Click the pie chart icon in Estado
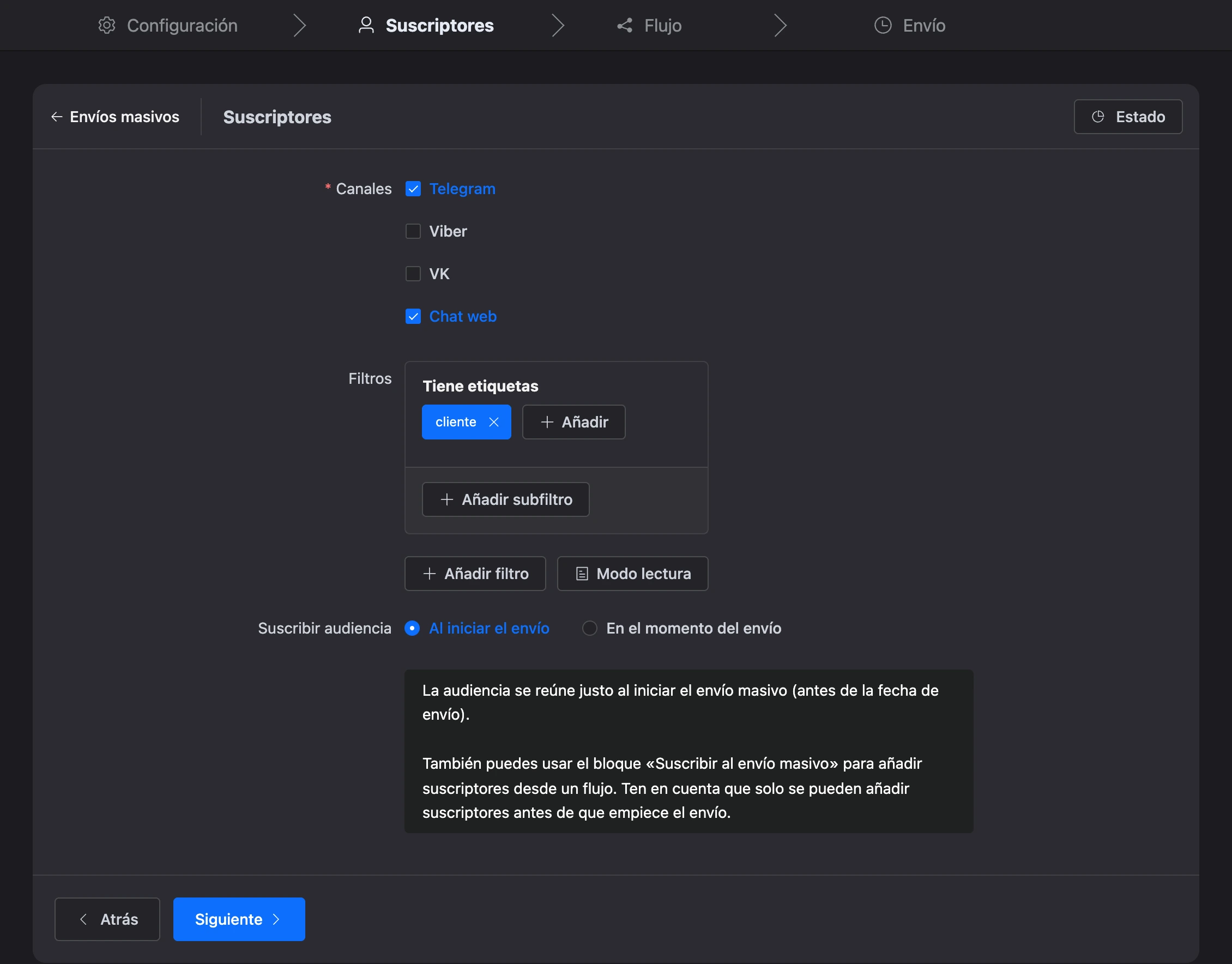 pos(1098,117)
